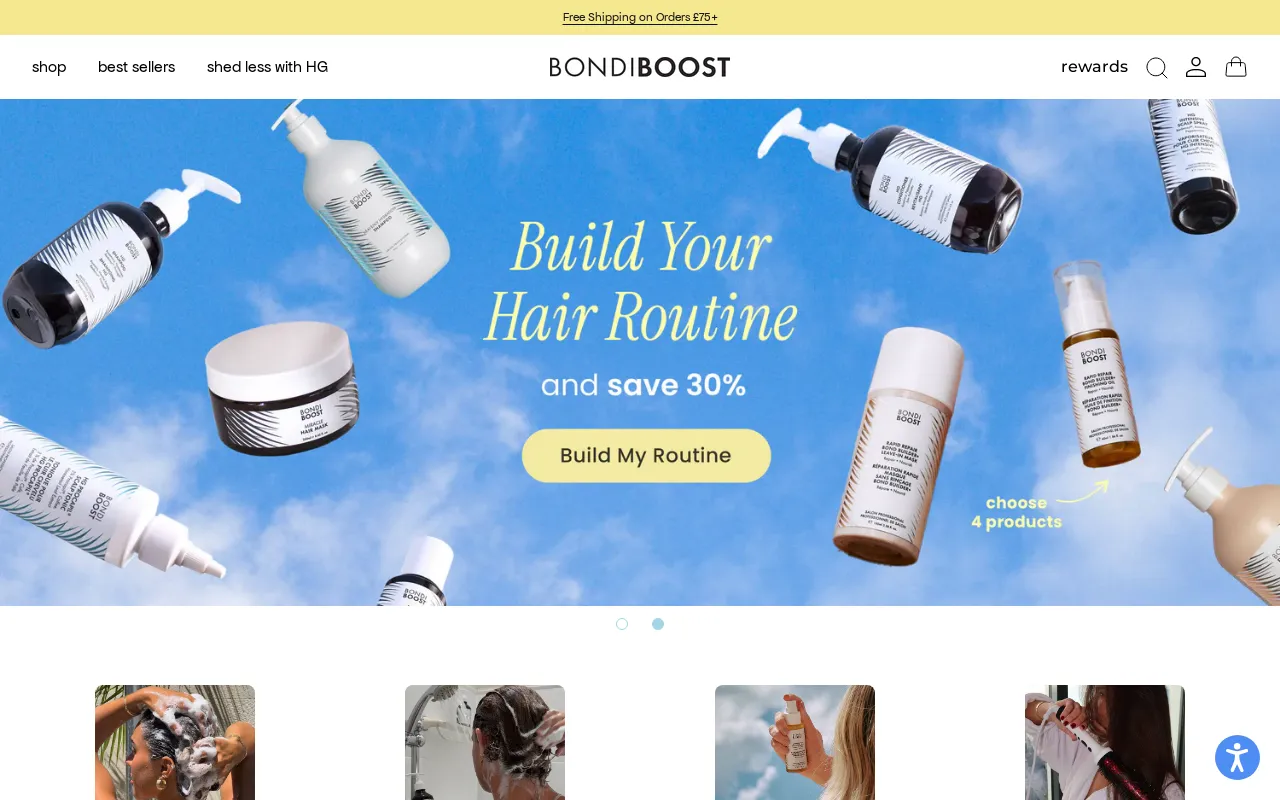1280x800 pixels.
Task: Click the Build Your Hair Routine banner heading
Action: 641,281
